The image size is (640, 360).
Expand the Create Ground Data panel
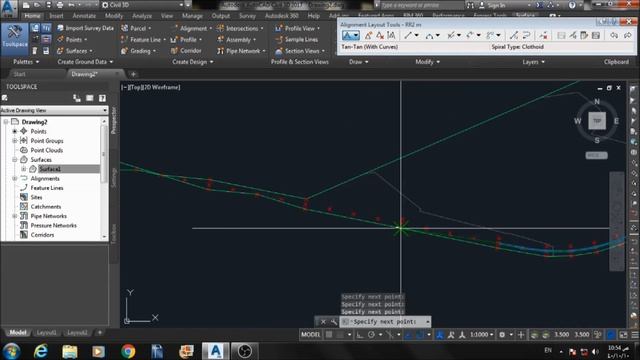coord(85,62)
